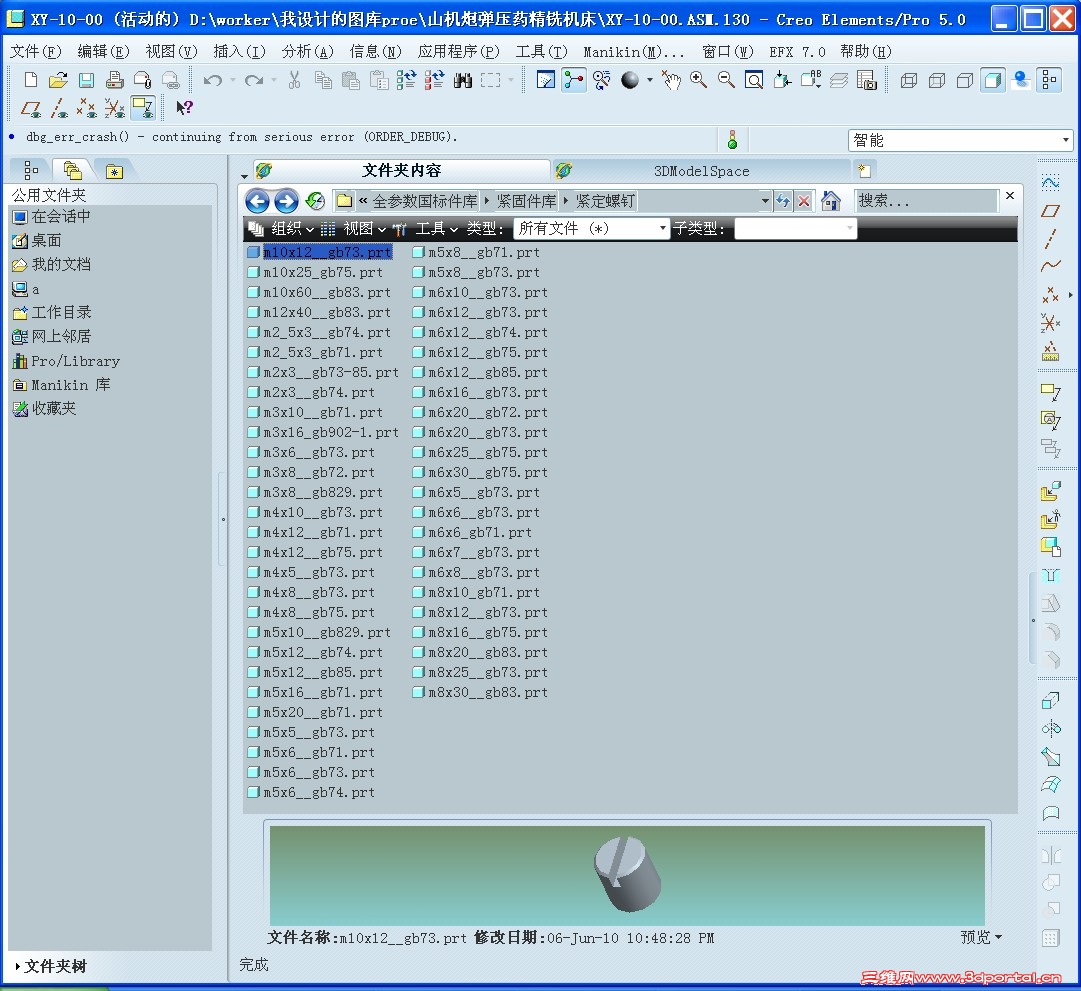Click 紧固件库 in the address path
Screen dimensions: 1081x991
click(526, 201)
